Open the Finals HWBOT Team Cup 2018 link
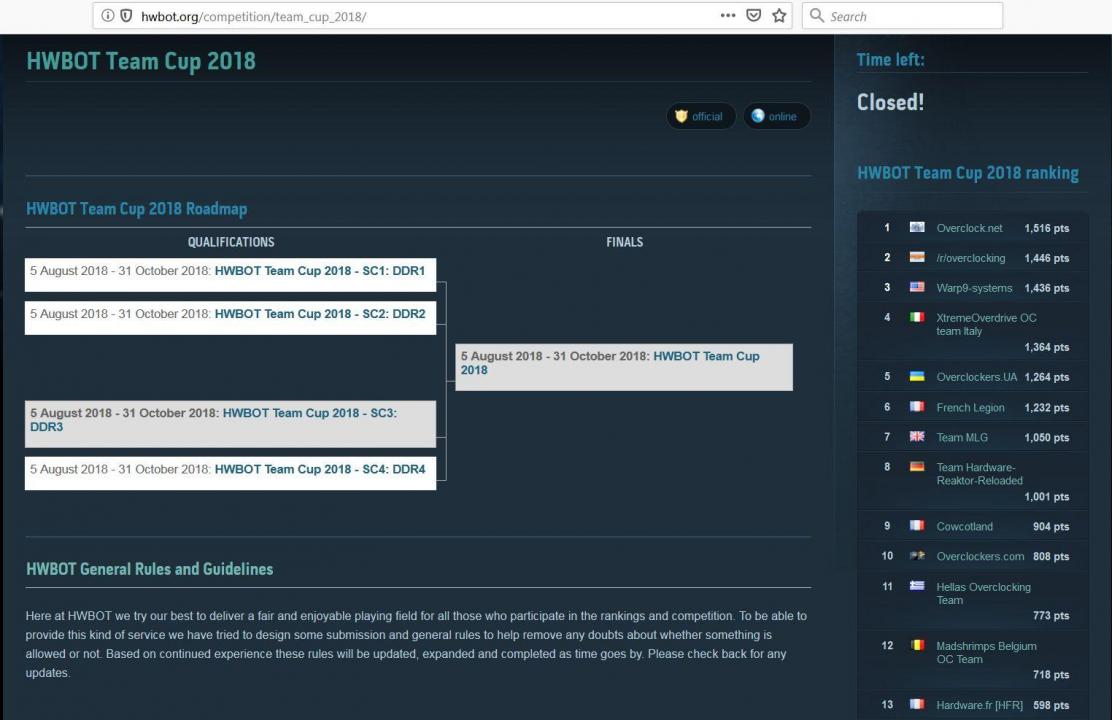Image resolution: width=1112 pixels, height=720 pixels. [x=610, y=363]
